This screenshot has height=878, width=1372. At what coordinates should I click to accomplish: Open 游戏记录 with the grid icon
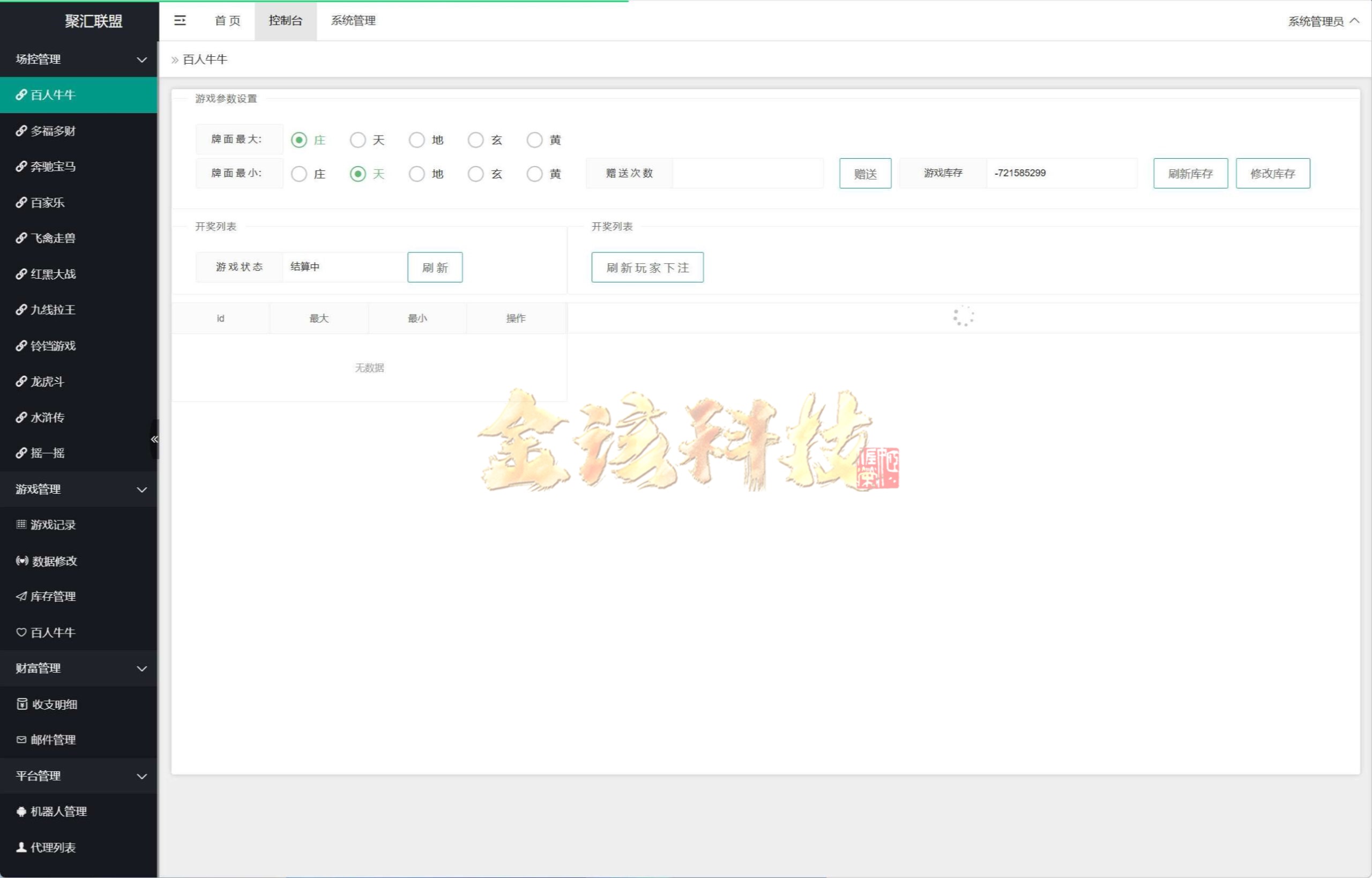pos(53,525)
